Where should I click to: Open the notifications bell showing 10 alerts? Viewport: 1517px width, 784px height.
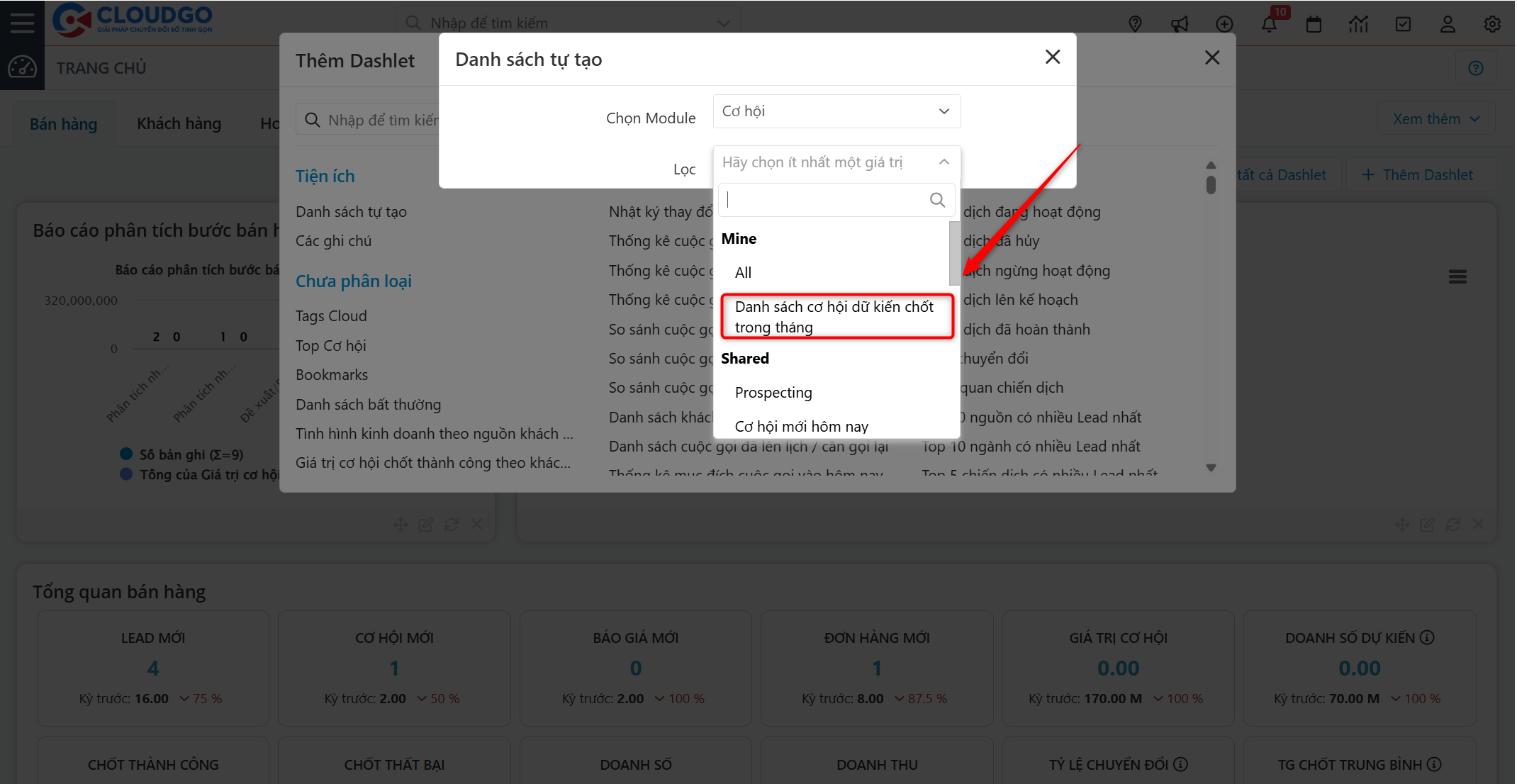[x=1270, y=23]
